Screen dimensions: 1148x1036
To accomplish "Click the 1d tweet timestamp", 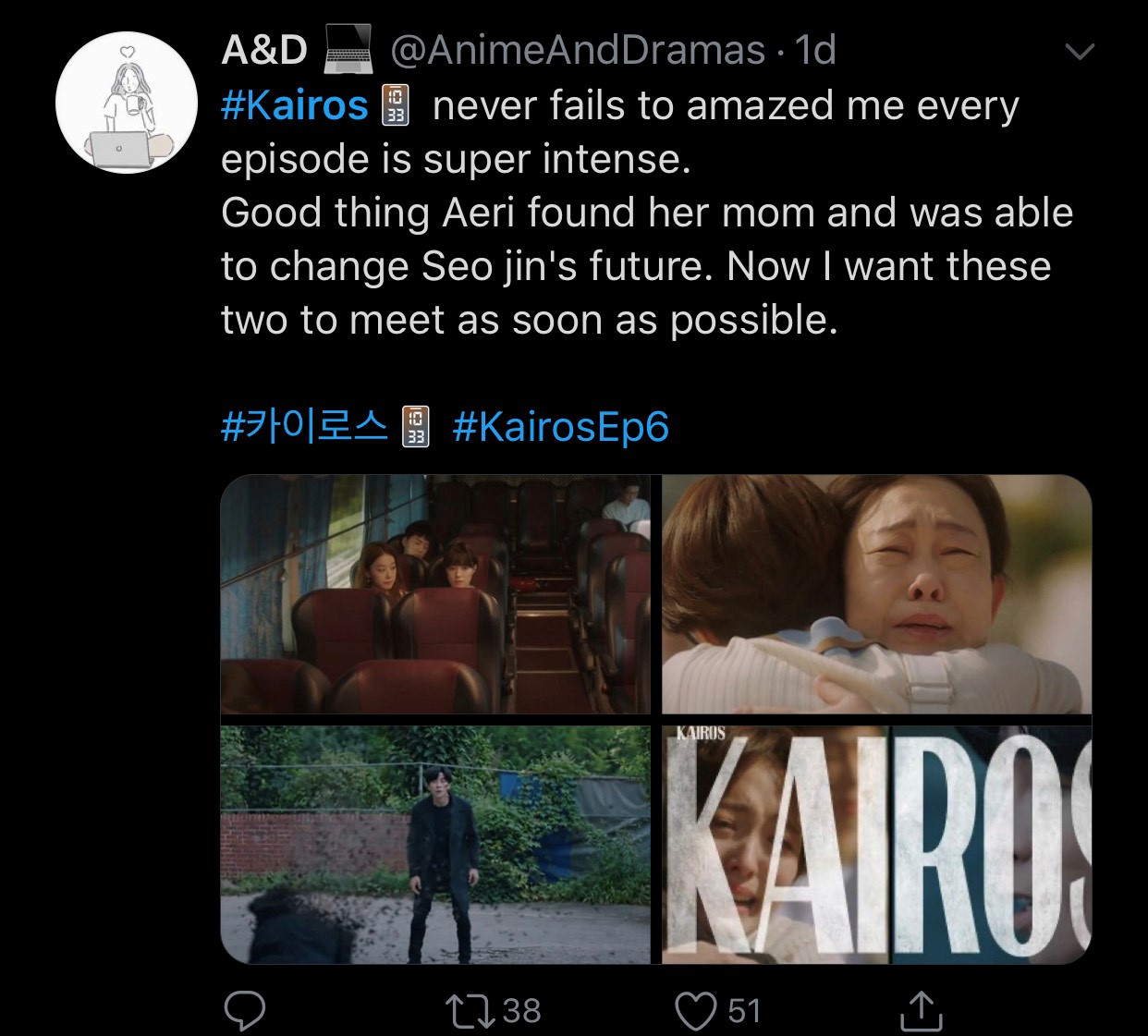I will [x=815, y=50].
